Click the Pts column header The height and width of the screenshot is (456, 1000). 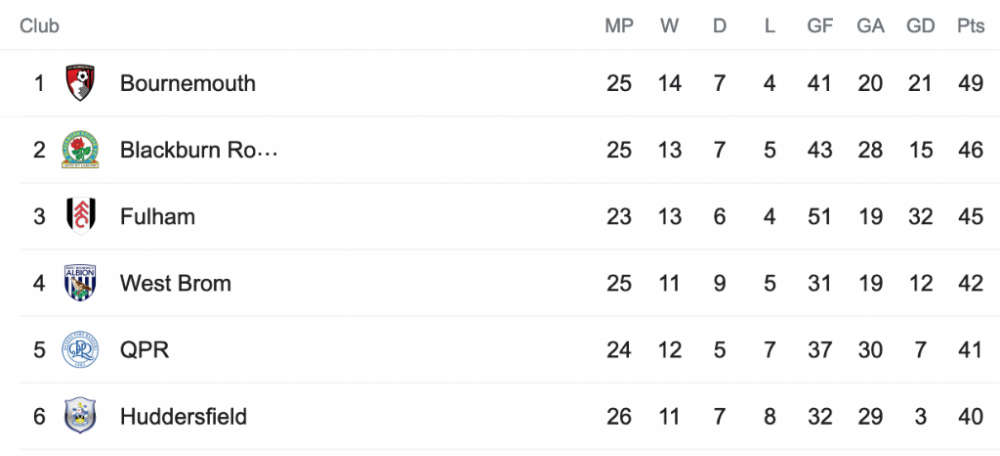coord(970,26)
